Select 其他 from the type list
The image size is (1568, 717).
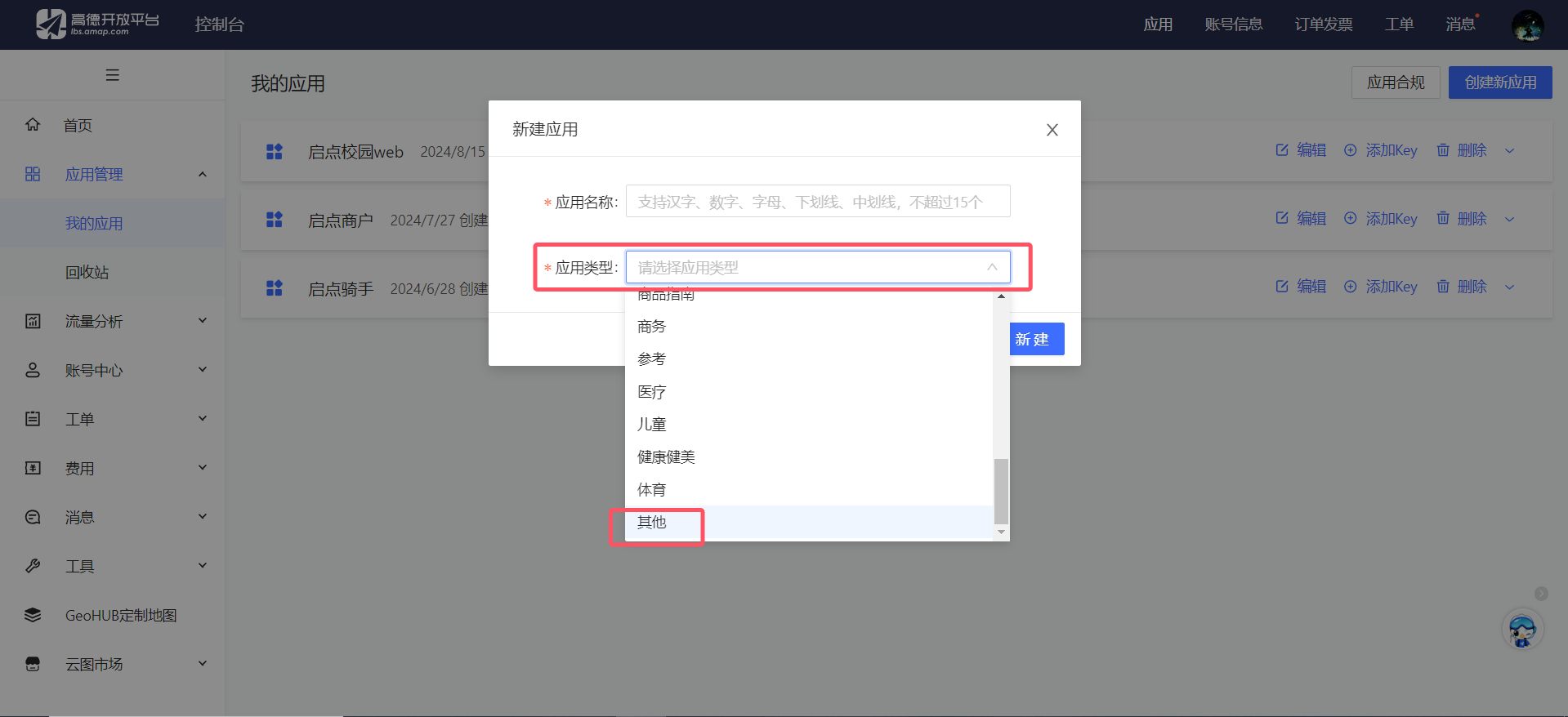coord(652,523)
